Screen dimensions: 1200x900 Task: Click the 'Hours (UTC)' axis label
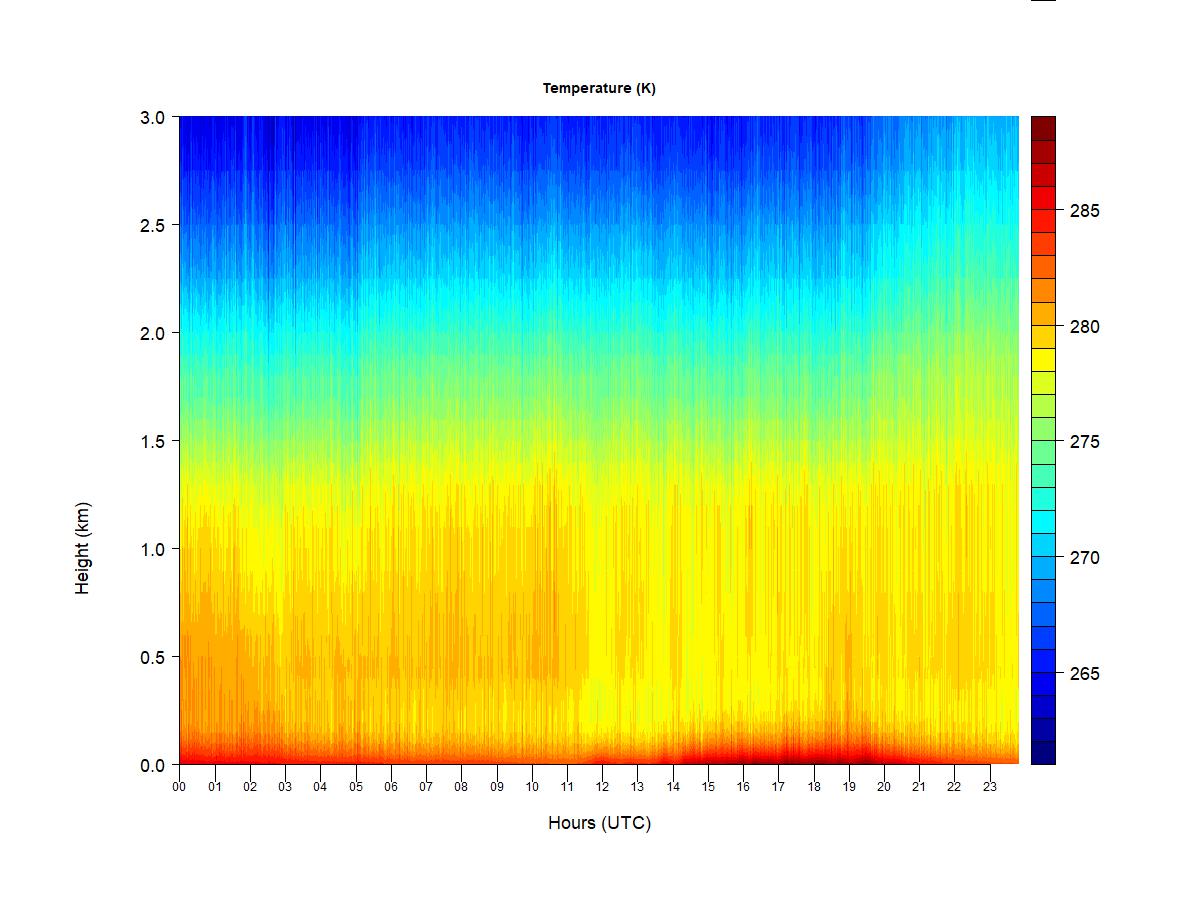599,823
